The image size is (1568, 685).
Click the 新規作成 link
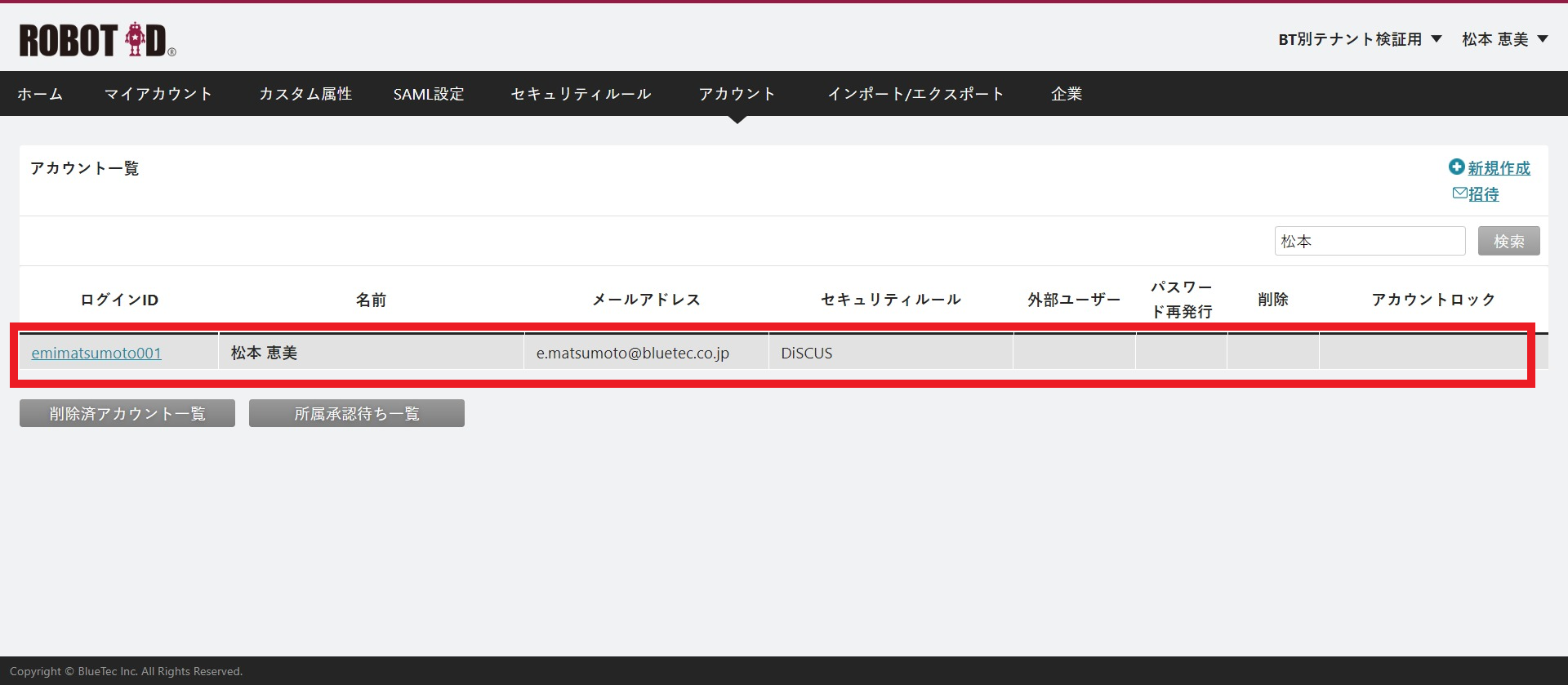pos(1499,168)
